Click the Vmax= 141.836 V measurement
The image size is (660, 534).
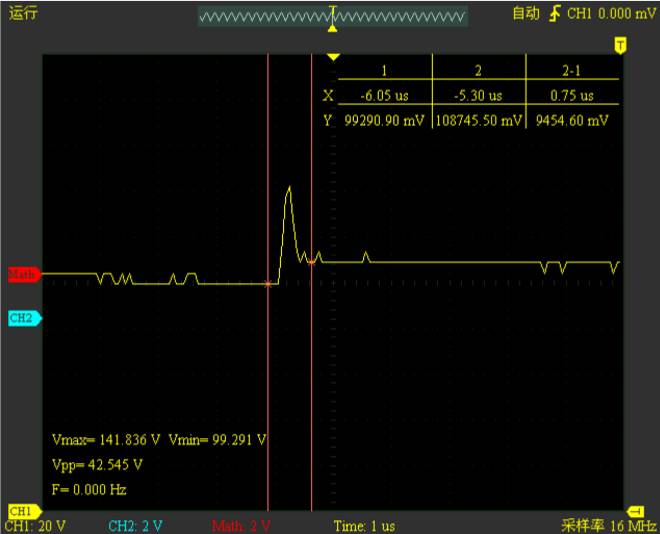pyautogui.click(x=106, y=439)
